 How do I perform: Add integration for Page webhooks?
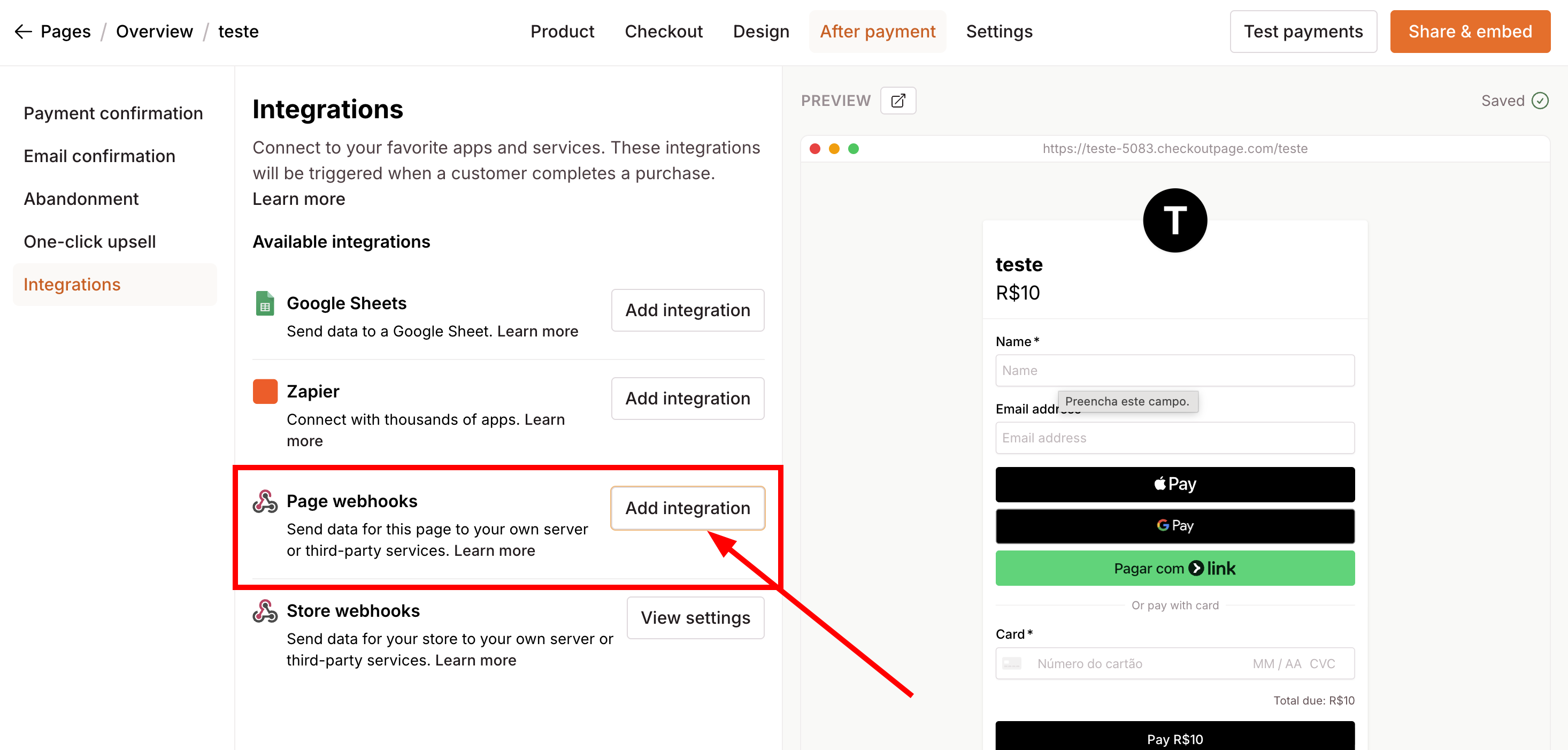(x=687, y=508)
